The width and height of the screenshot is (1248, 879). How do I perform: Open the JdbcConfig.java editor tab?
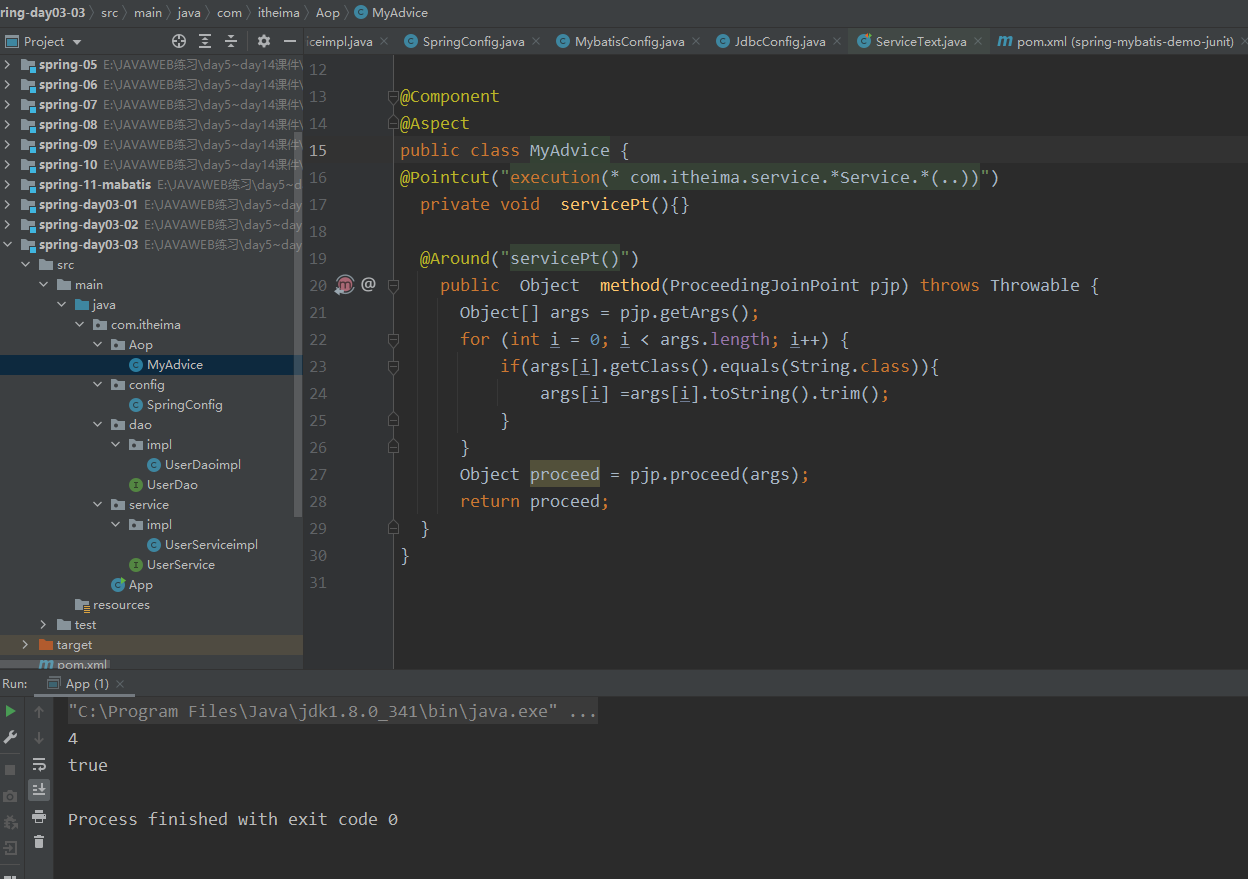click(x=779, y=42)
